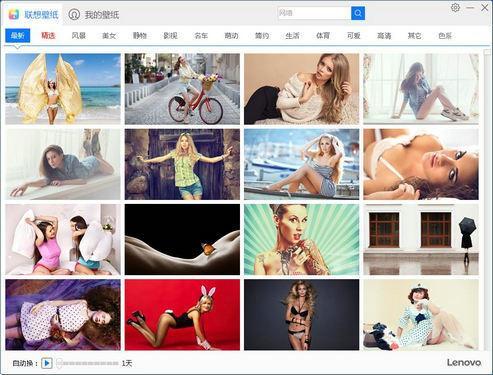Select the 美女 category tab
Image resolution: width=493 pixels, height=375 pixels.
(x=109, y=35)
